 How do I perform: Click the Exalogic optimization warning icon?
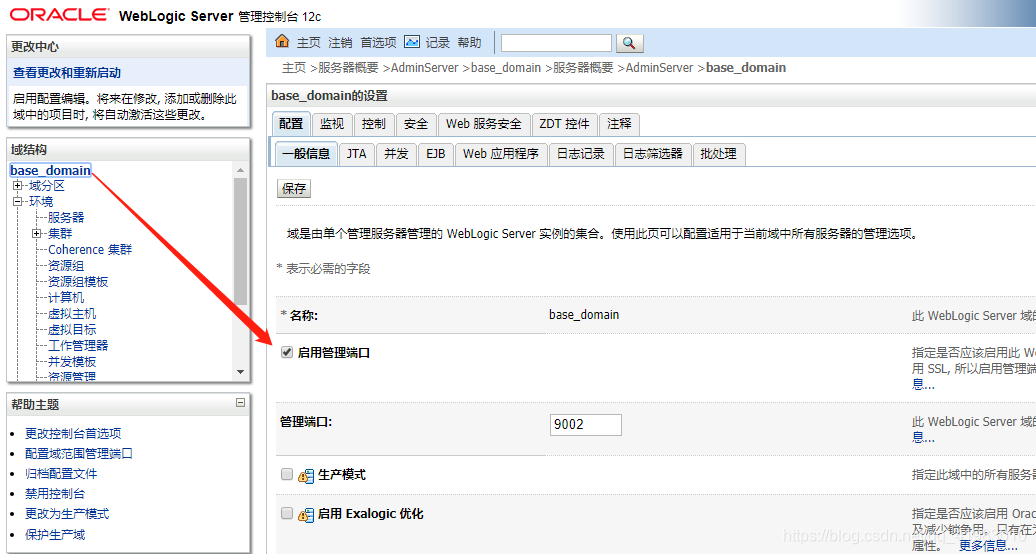306,514
